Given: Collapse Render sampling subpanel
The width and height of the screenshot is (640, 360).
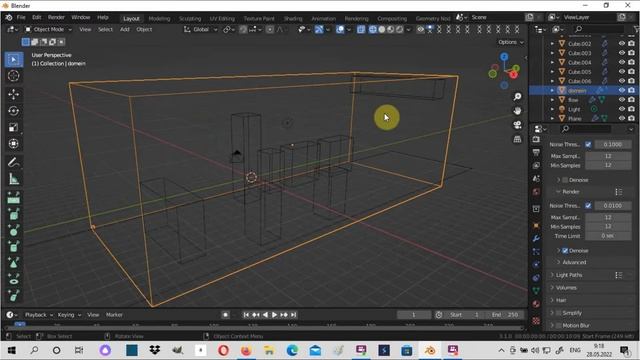Looking at the screenshot, I should tap(558, 192).
